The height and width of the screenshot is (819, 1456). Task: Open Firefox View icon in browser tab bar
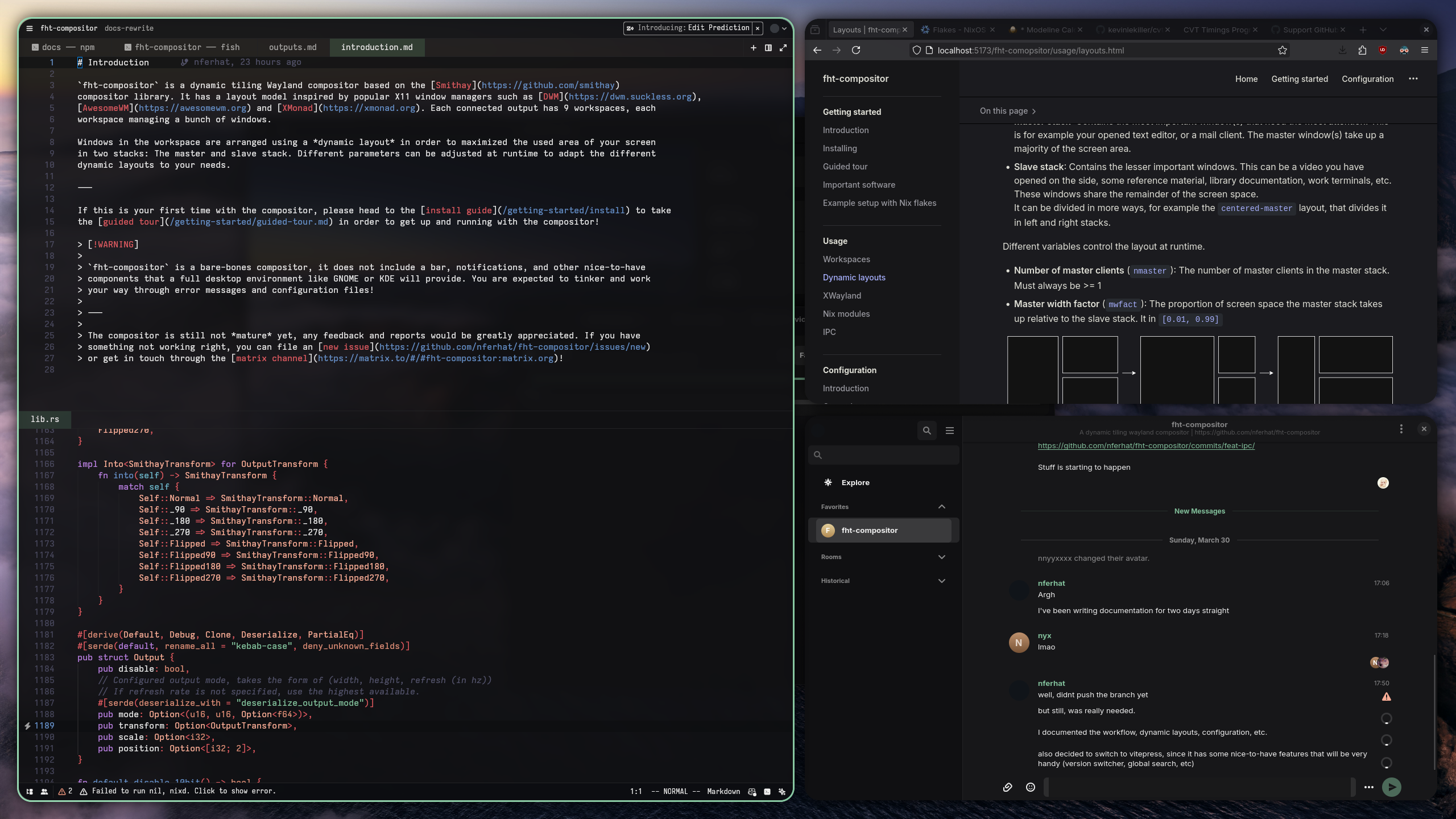pos(815,30)
